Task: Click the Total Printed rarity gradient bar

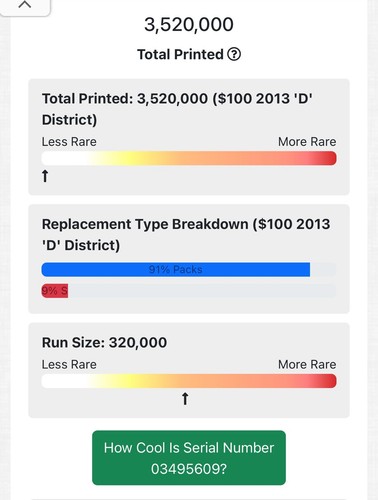Action: pos(189,158)
